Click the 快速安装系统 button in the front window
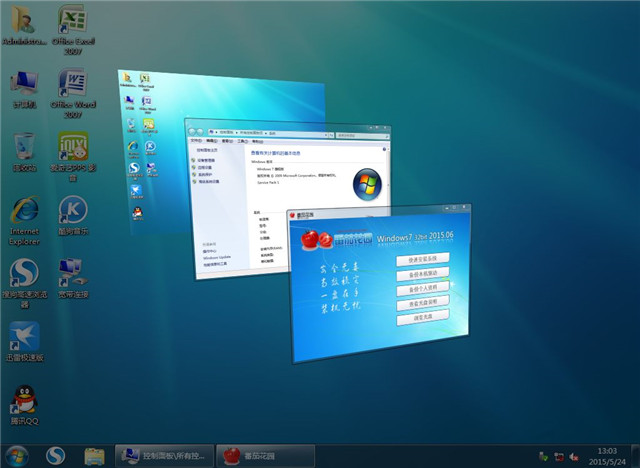 click(423, 258)
